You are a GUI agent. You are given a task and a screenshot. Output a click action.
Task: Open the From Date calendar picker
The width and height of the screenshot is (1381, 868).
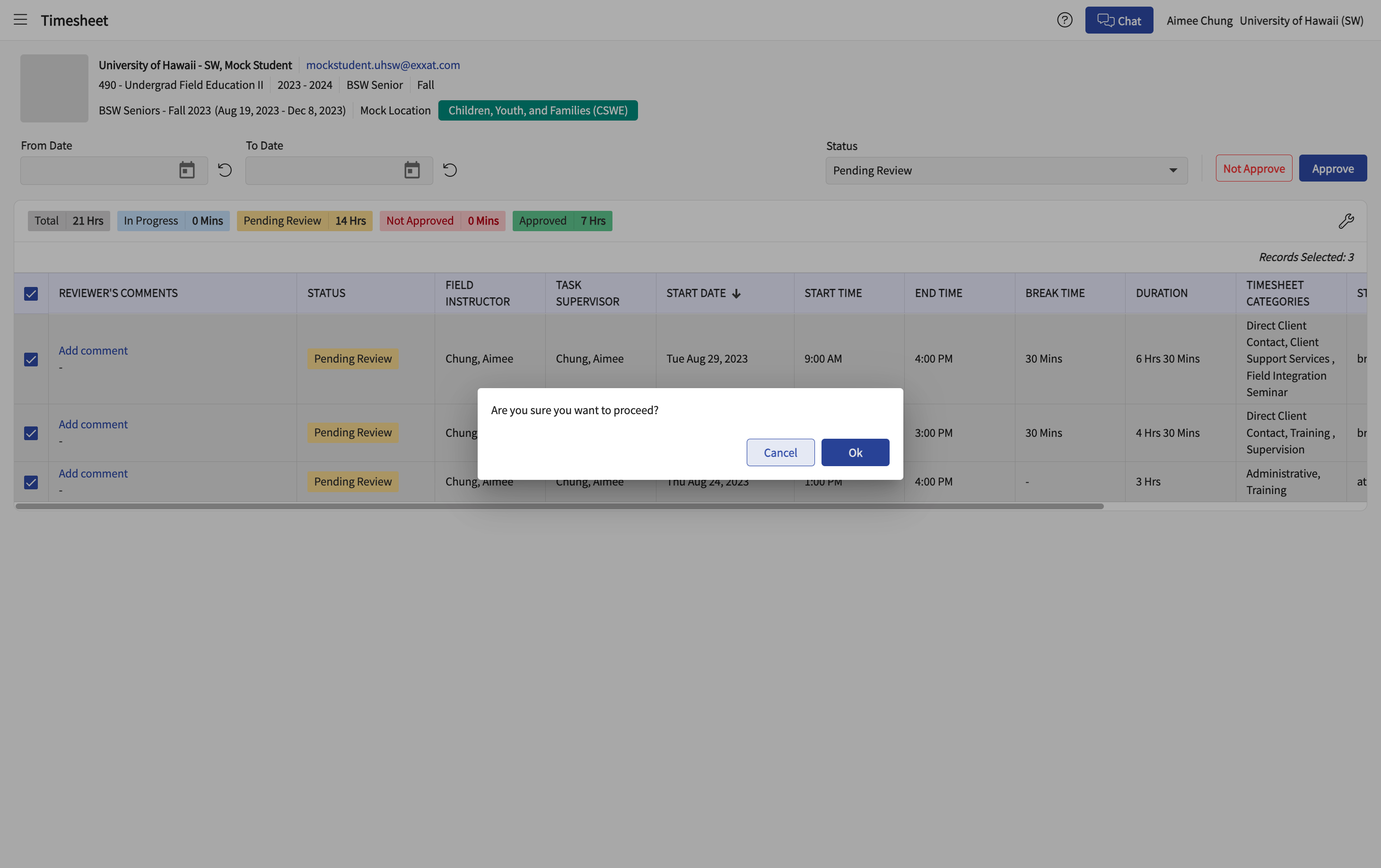click(x=187, y=170)
